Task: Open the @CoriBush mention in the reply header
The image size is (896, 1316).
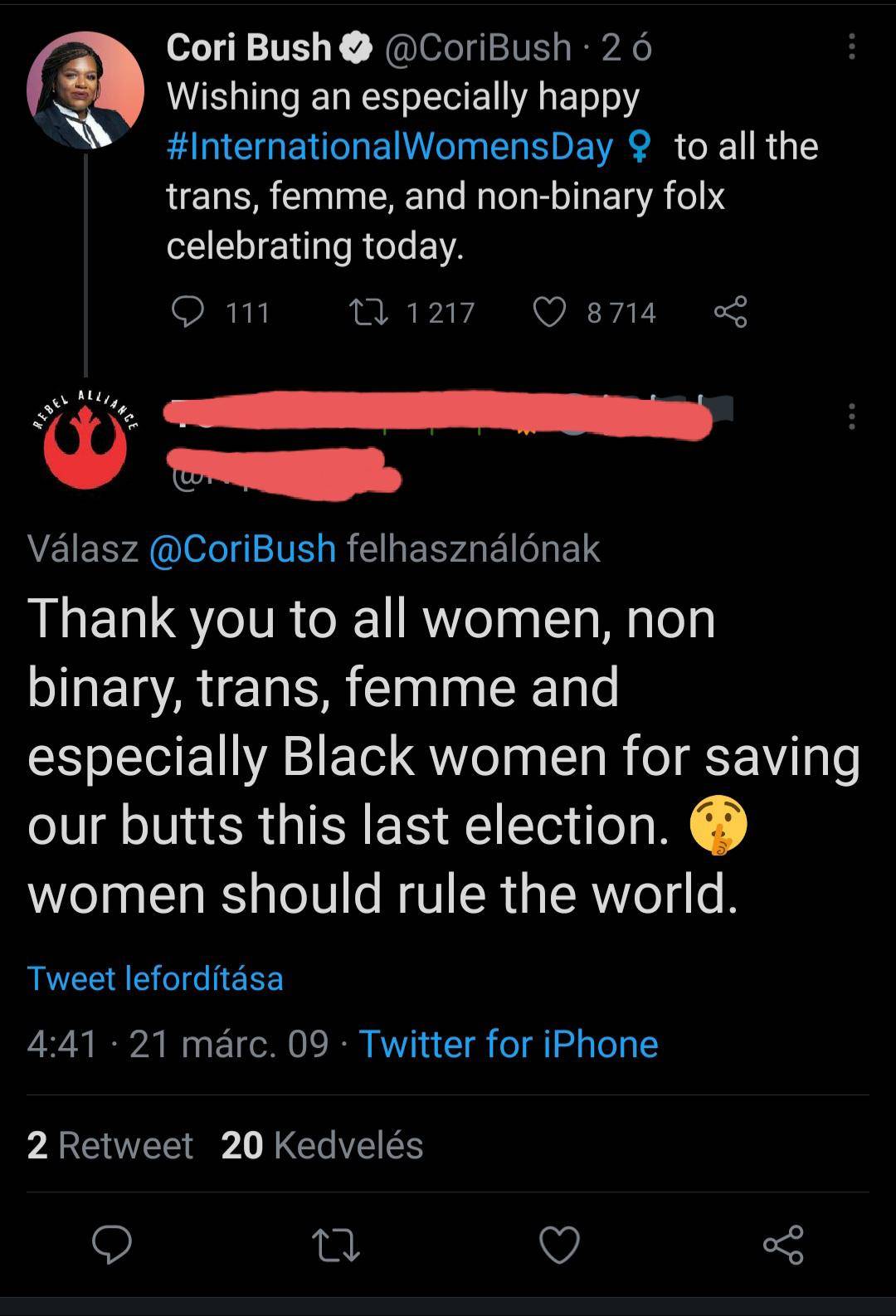Action: (x=245, y=548)
